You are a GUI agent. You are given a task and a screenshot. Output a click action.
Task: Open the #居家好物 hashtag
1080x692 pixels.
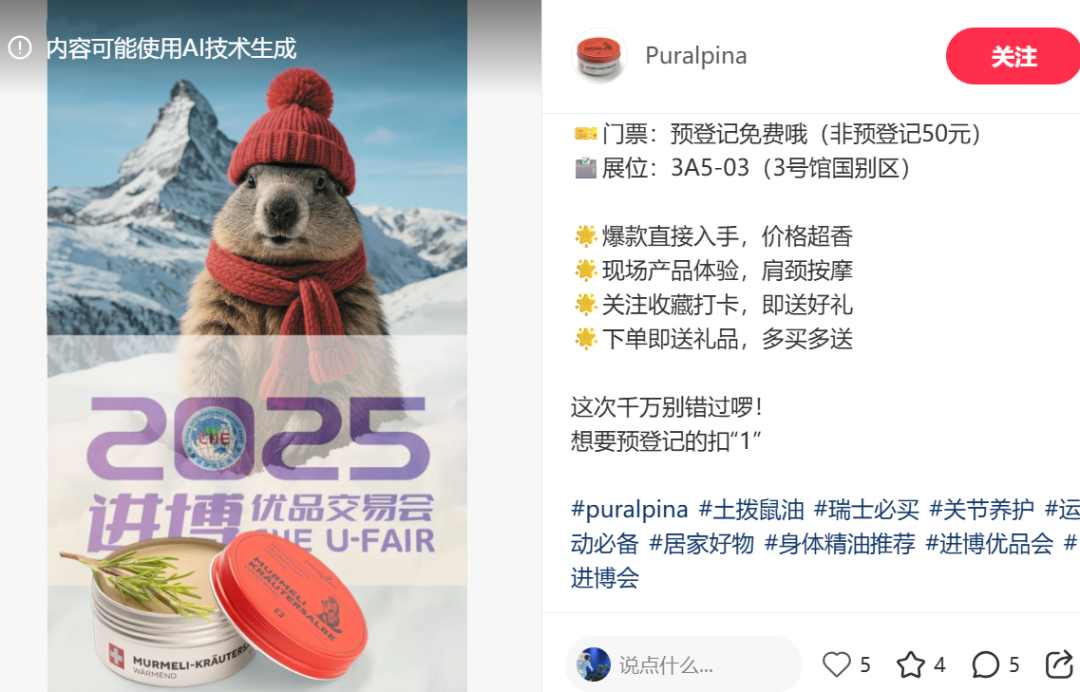coord(702,544)
